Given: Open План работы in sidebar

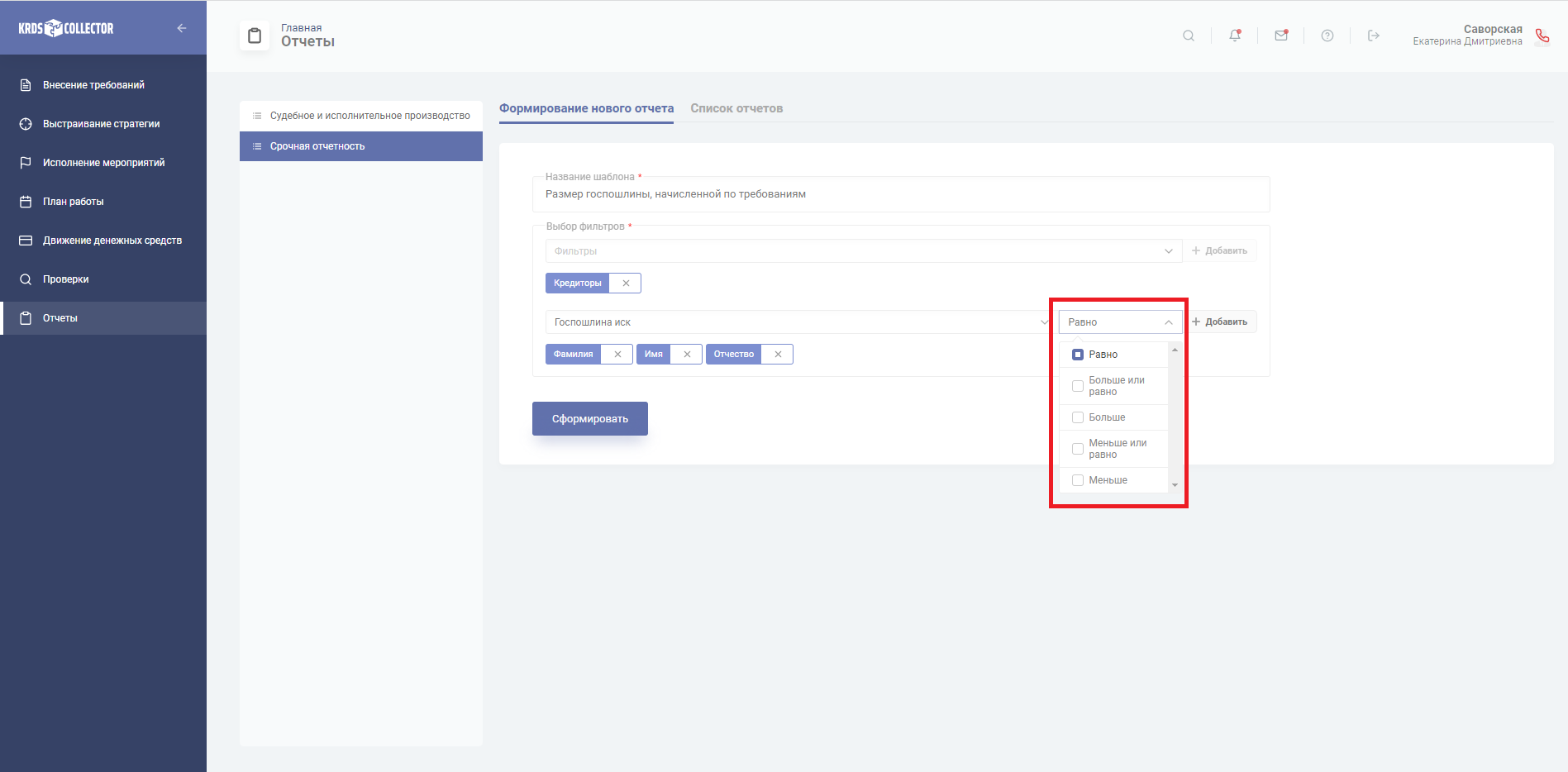Looking at the screenshot, I should pyautogui.click(x=103, y=202).
